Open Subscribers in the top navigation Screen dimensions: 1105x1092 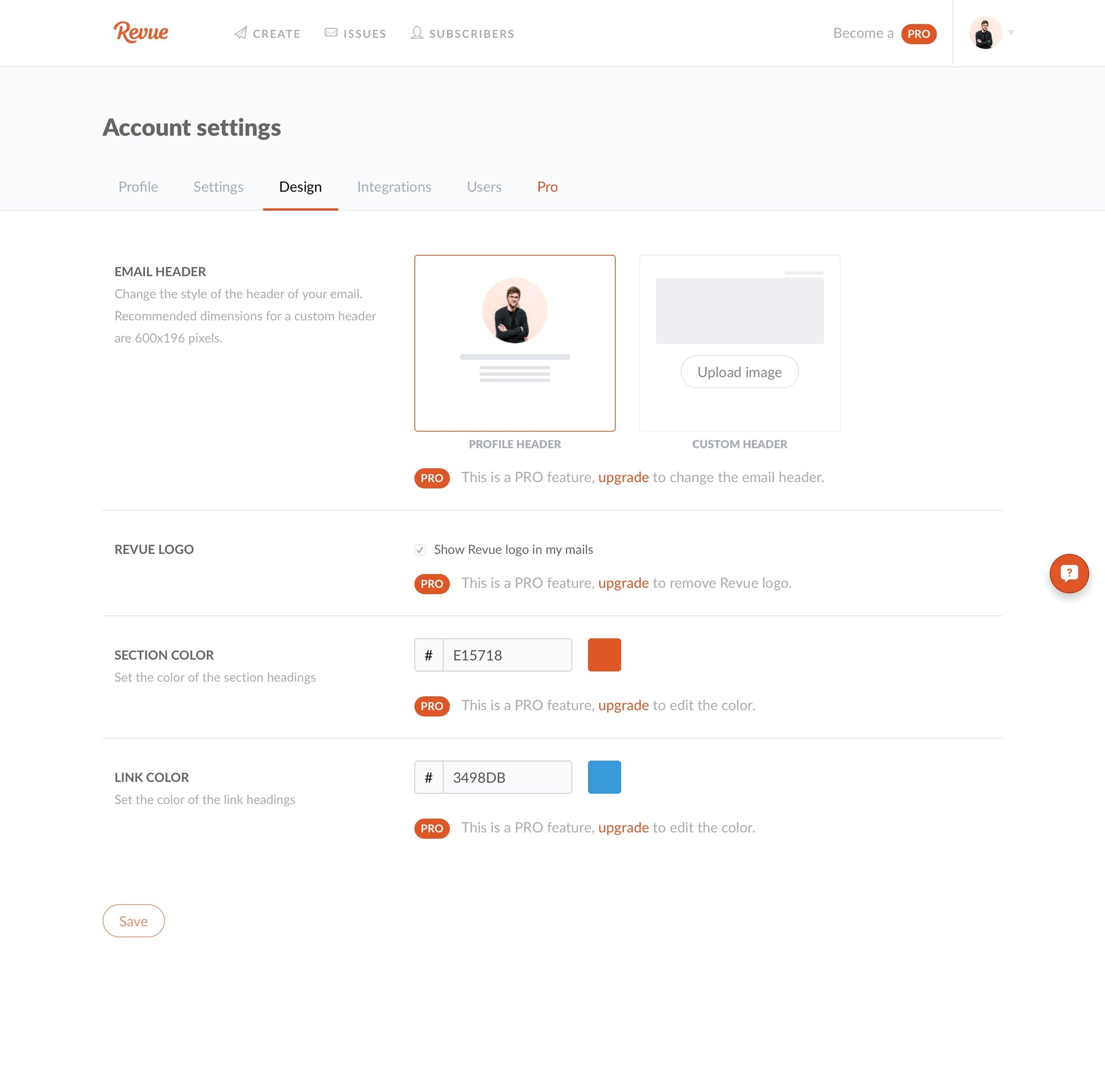click(463, 33)
